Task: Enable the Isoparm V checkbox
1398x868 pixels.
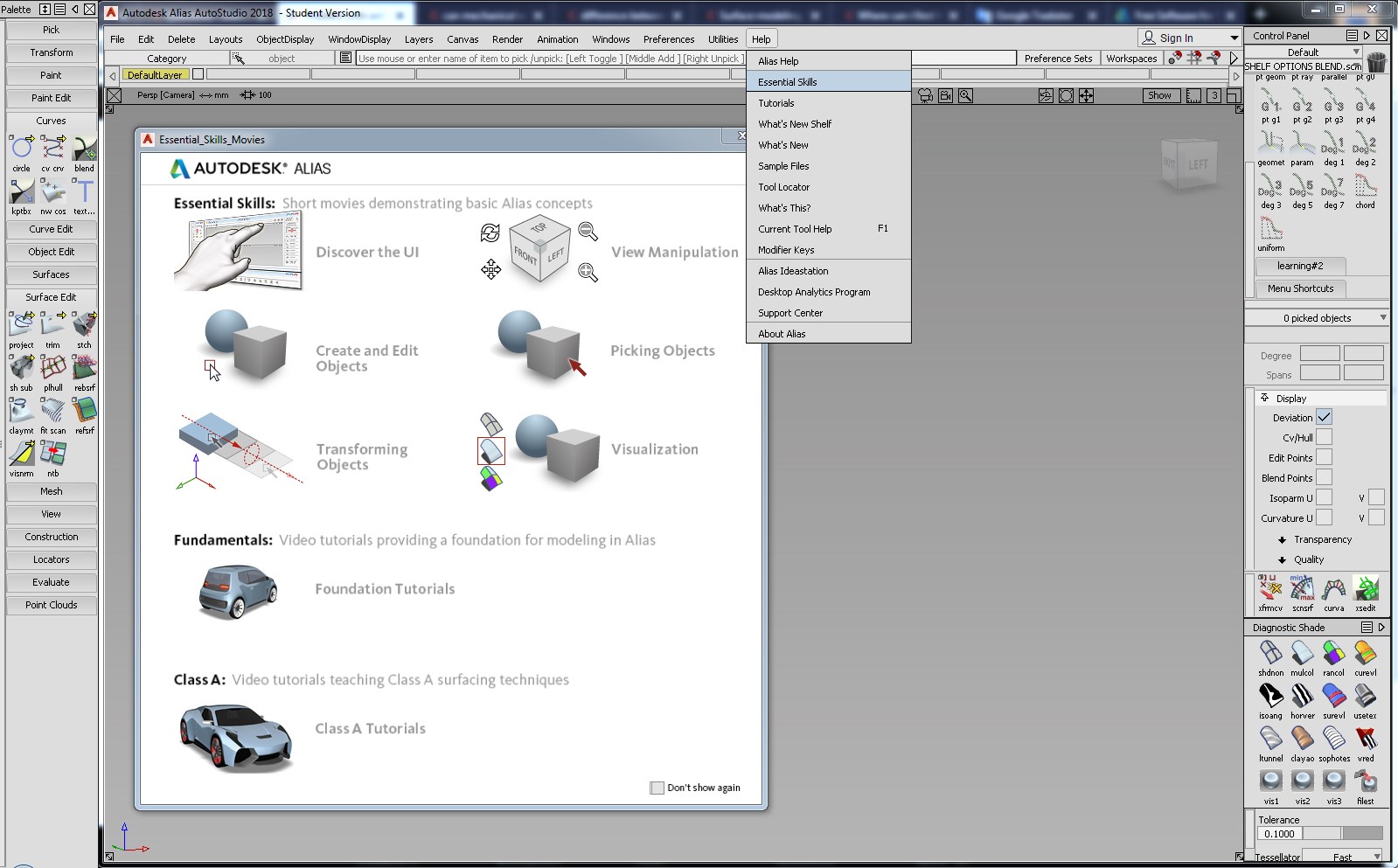Action: [1376, 497]
